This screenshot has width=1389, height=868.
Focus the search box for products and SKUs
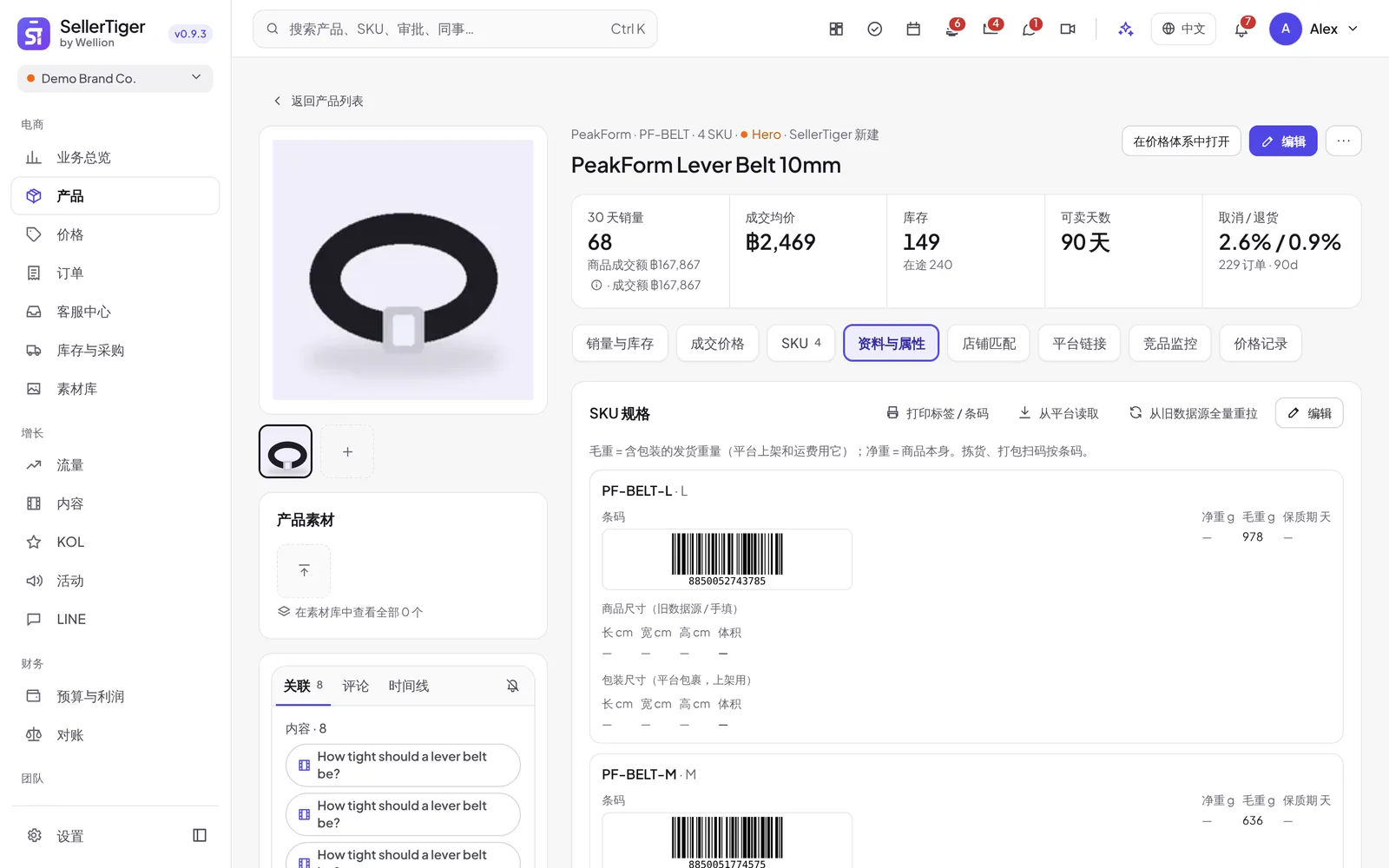coord(455,29)
